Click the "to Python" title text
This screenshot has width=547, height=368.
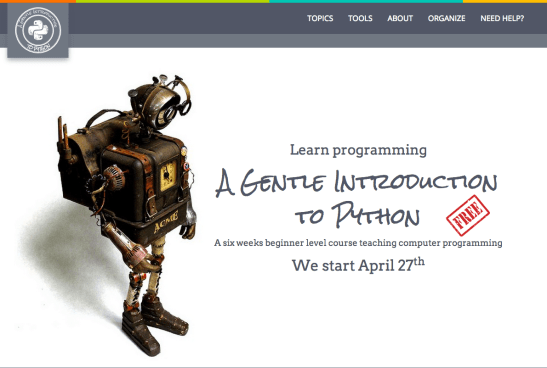(357, 215)
